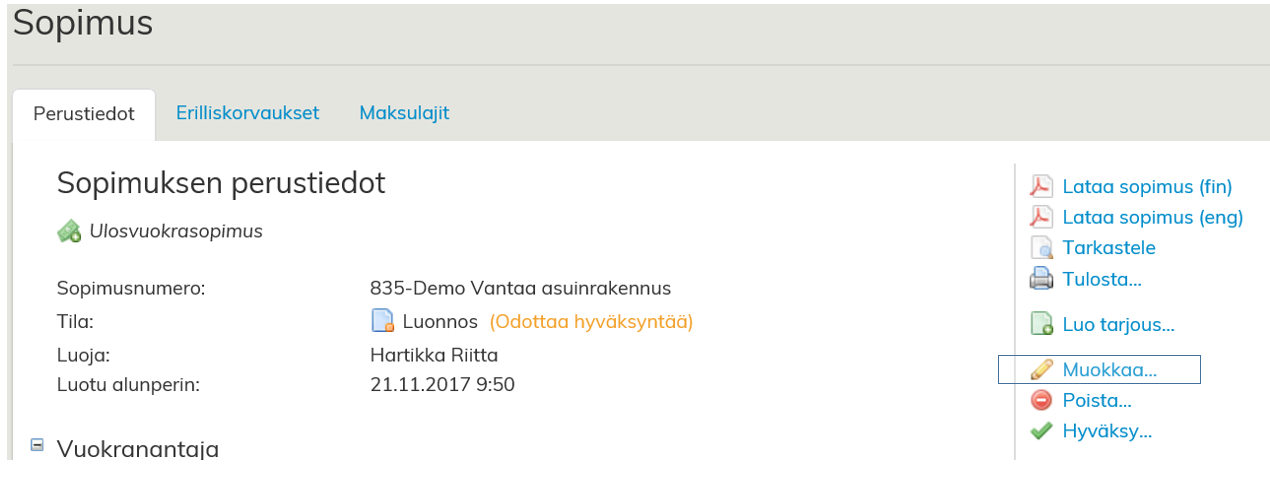The image size is (1270, 480).
Task: Switch to the Erilliskorvaukset tab
Action: [247, 113]
